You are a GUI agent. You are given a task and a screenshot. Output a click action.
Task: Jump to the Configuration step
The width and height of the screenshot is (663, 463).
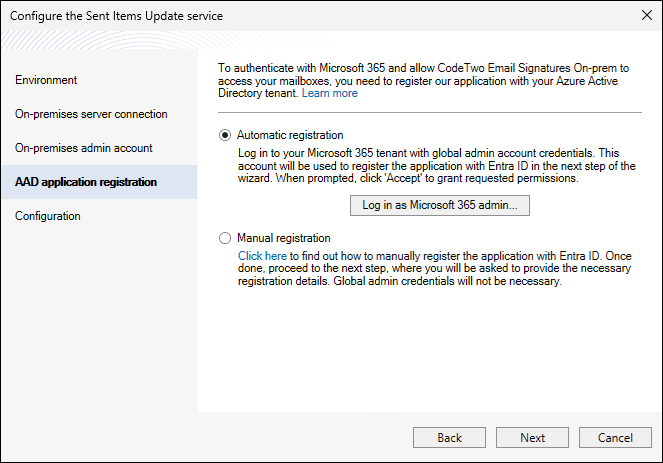click(48, 216)
